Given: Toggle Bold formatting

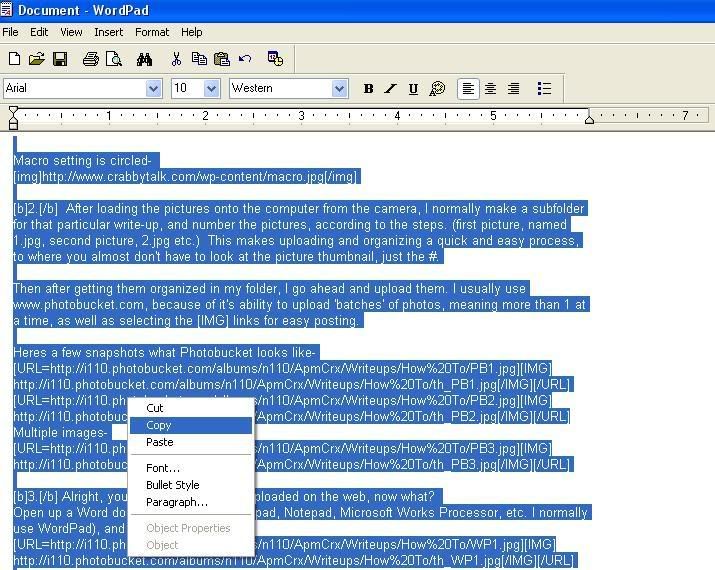Looking at the screenshot, I should 368,89.
